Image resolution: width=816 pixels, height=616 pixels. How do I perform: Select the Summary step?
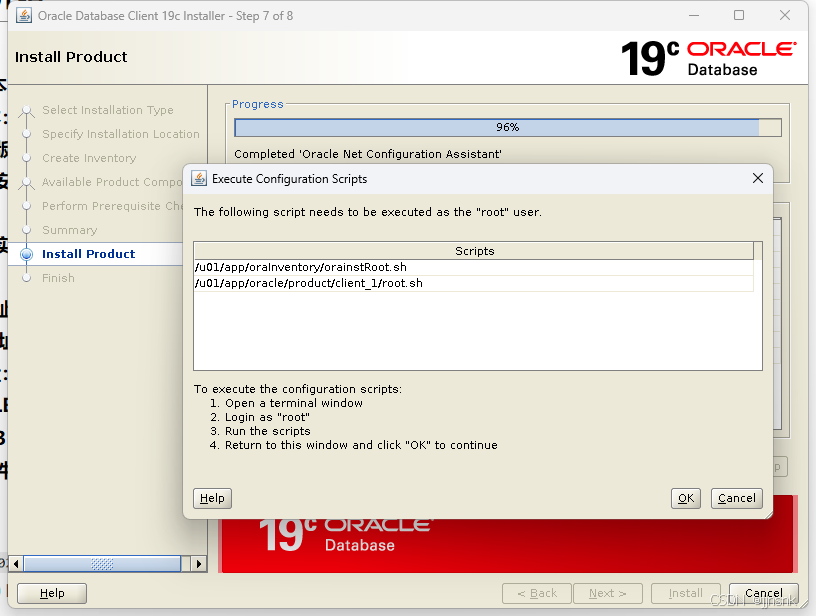click(69, 229)
